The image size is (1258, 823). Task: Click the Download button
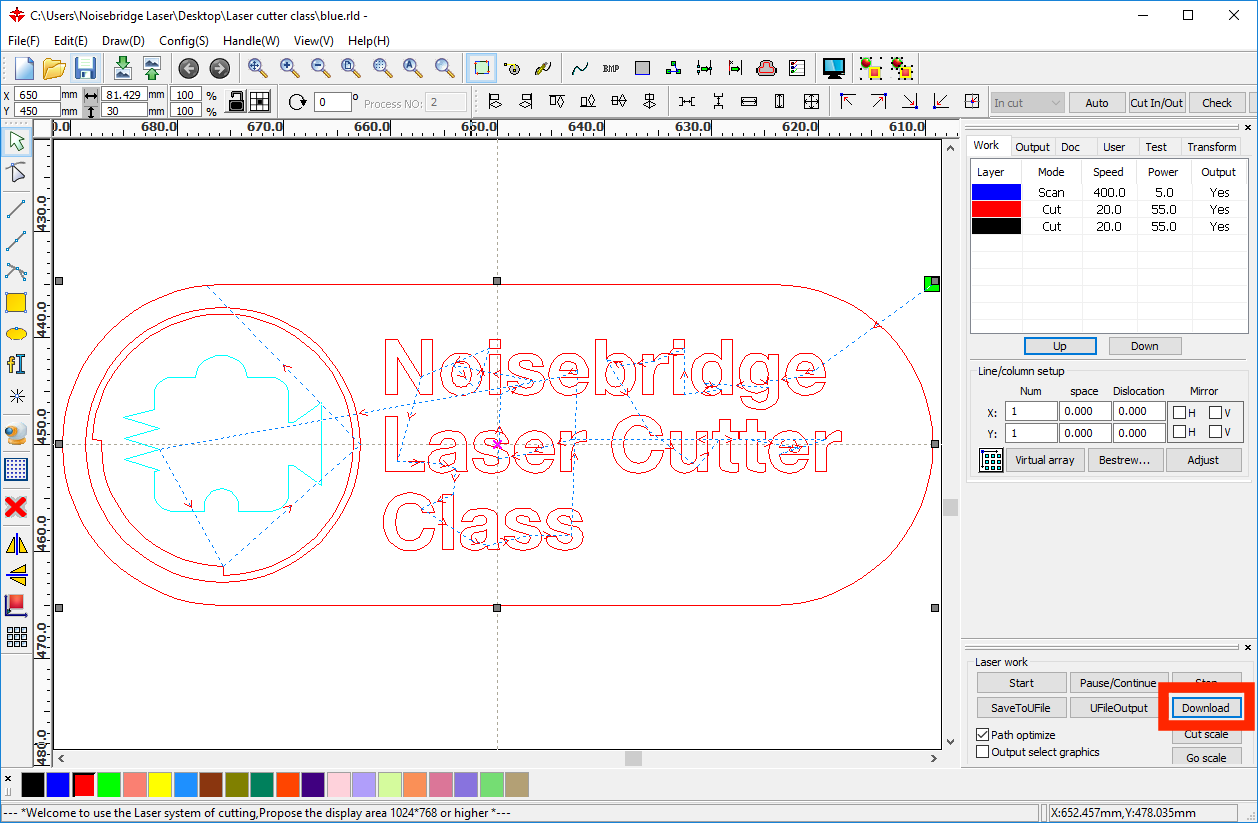[x=1205, y=708]
